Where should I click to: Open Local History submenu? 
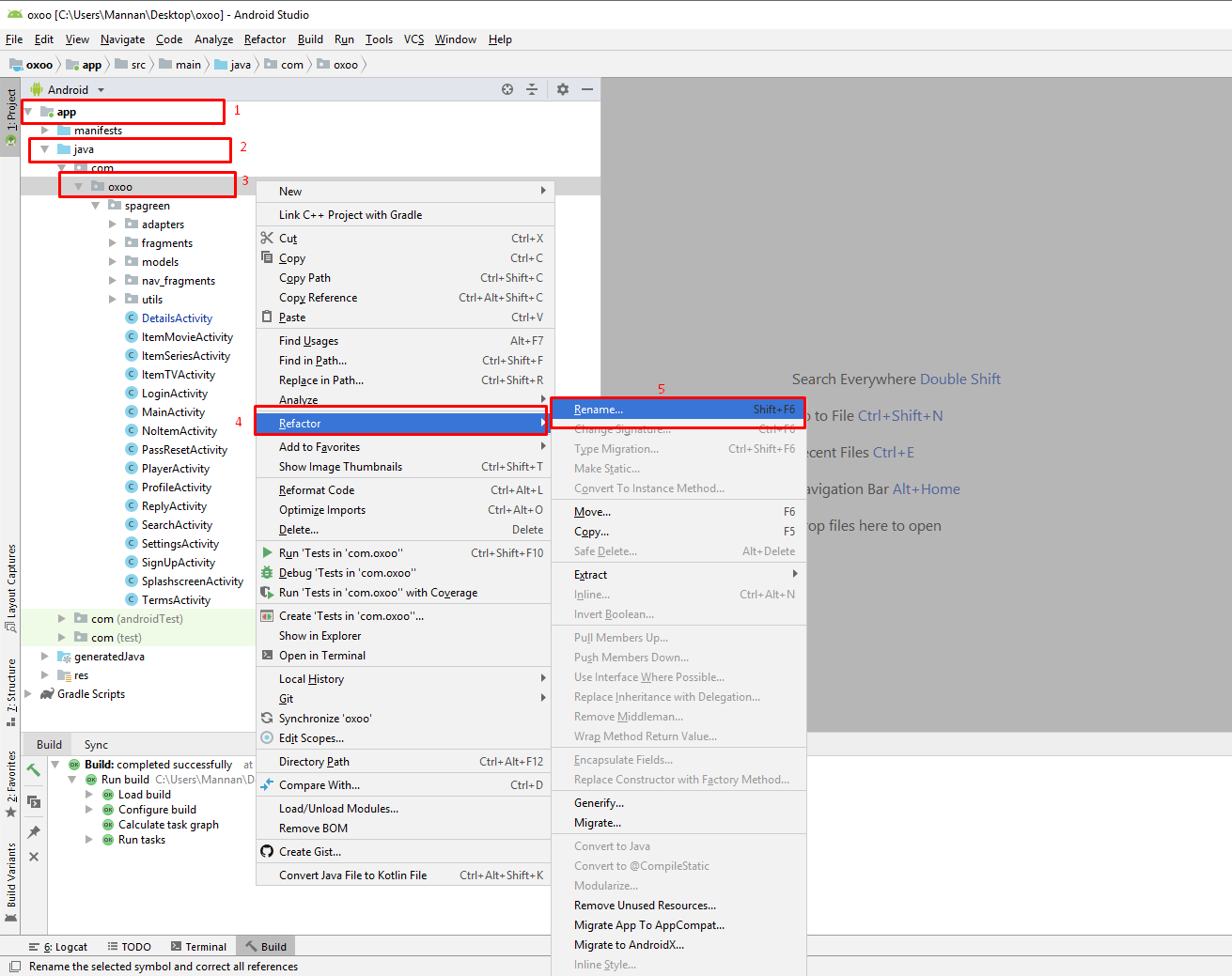pos(404,679)
